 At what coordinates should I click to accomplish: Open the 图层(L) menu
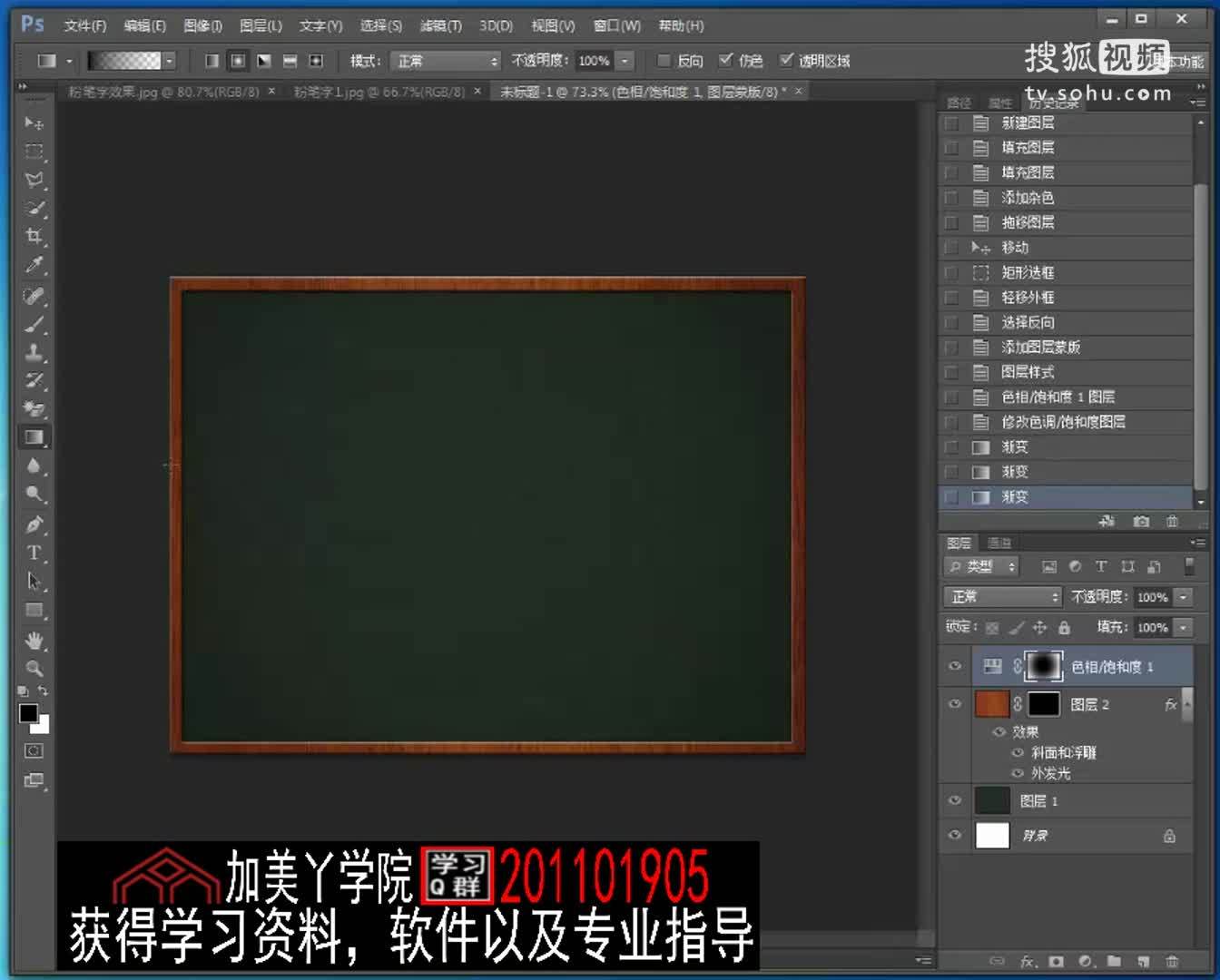[261, 25]
